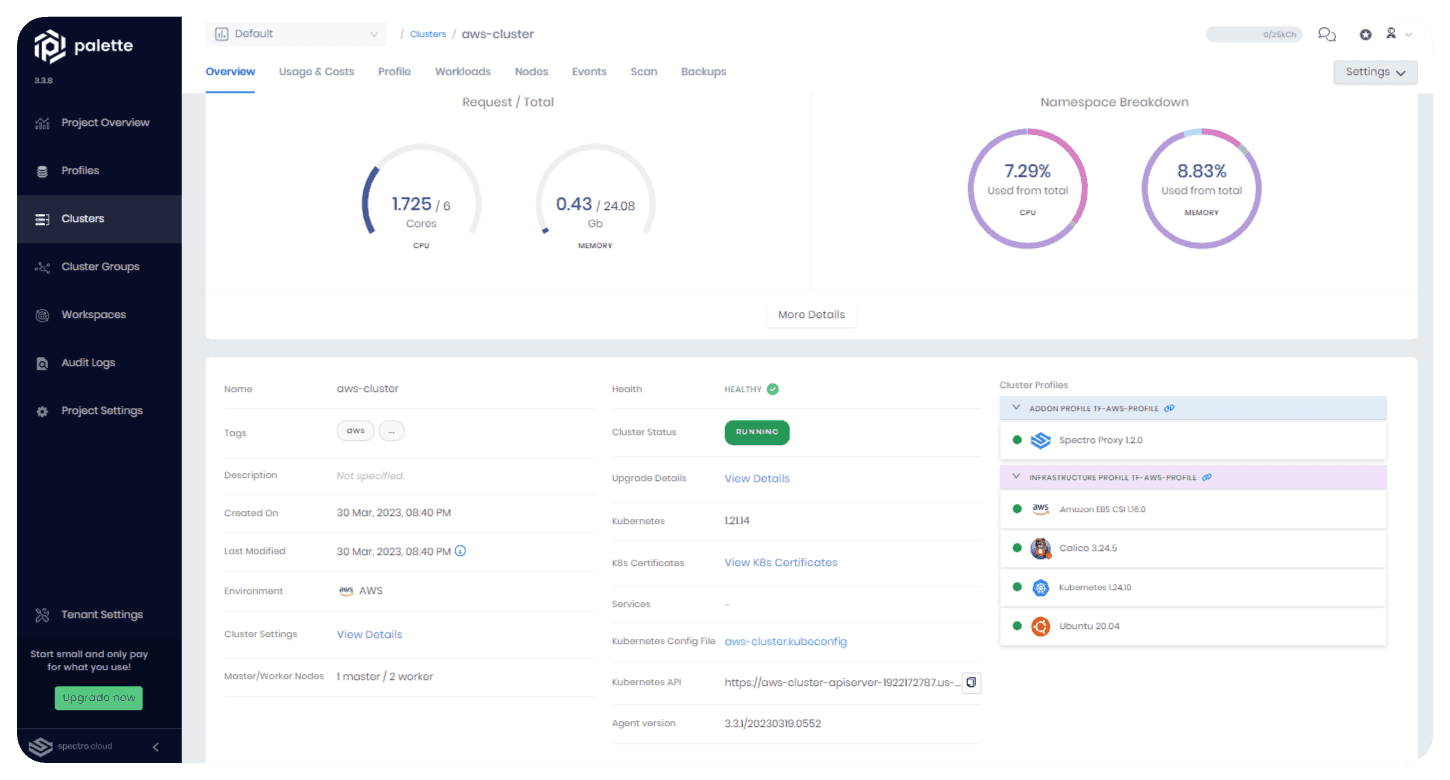The width and height of the screenshot is (1450, 780).
Task: Click the agent version 3.3.1/20230319.0552 value
Action: tap(772, 723)
